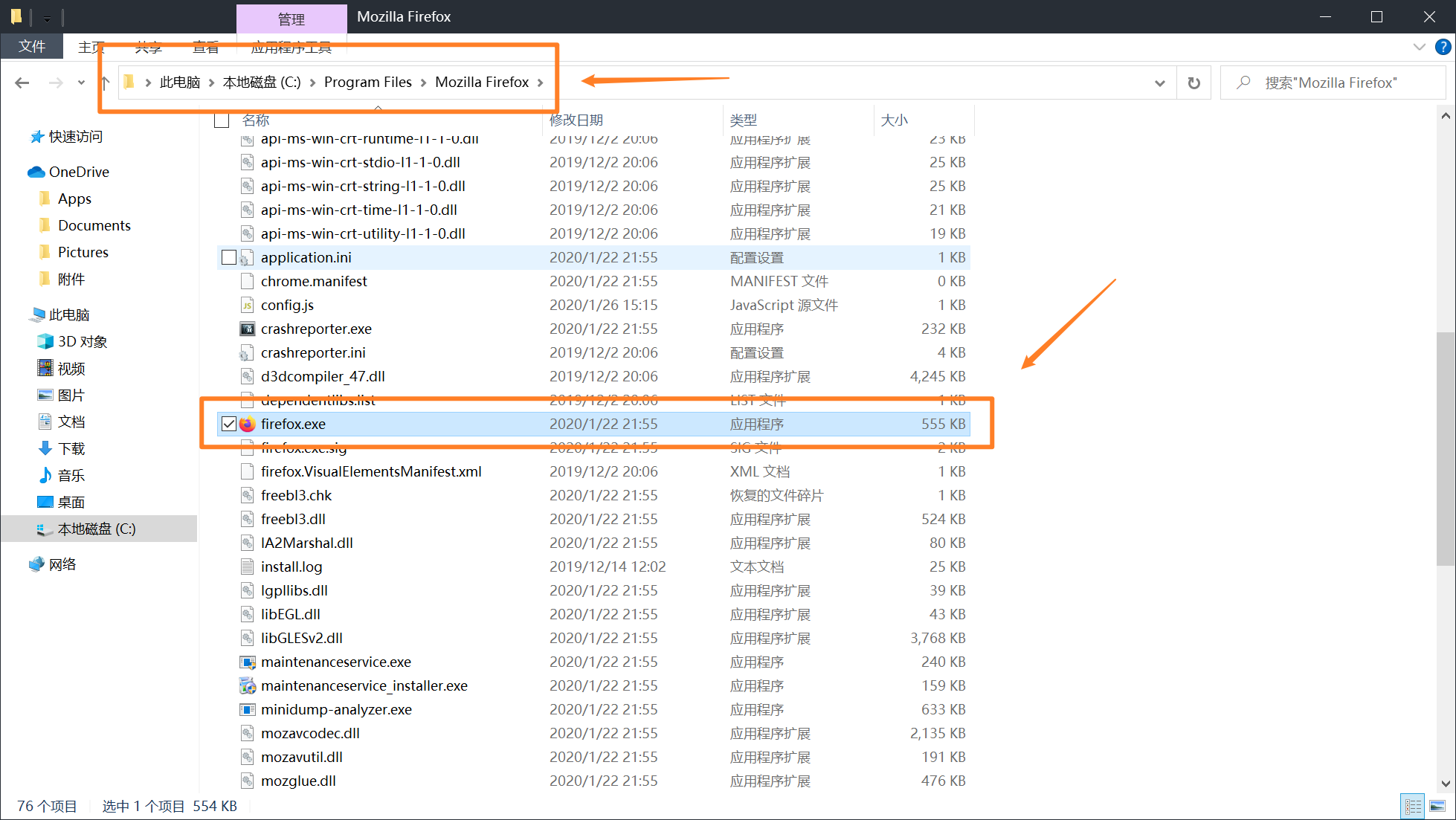
Task: Open the blue help question mark icon
Action: pos(1443,47)
